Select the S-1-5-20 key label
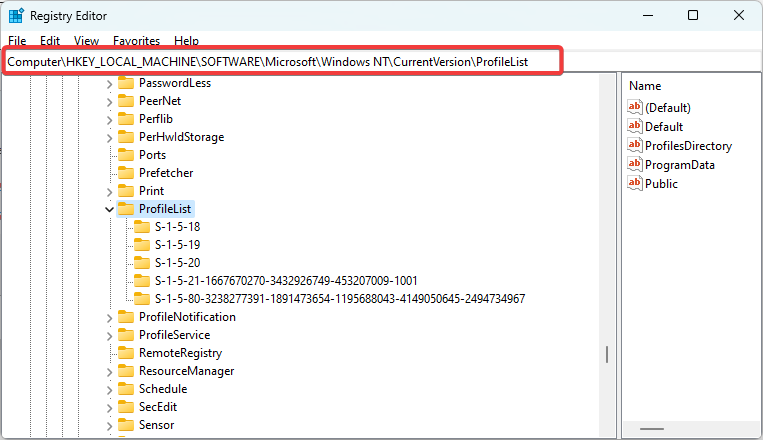The height and width of the screenshot is (440, 763). (x=178, y=263)
